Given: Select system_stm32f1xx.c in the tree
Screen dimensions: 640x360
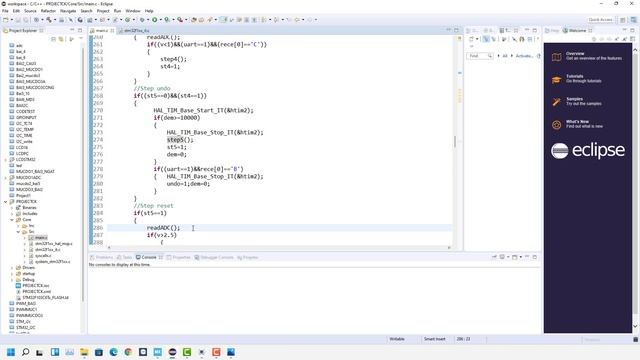Looking at the screenshot, I should (x=52, y=262).
